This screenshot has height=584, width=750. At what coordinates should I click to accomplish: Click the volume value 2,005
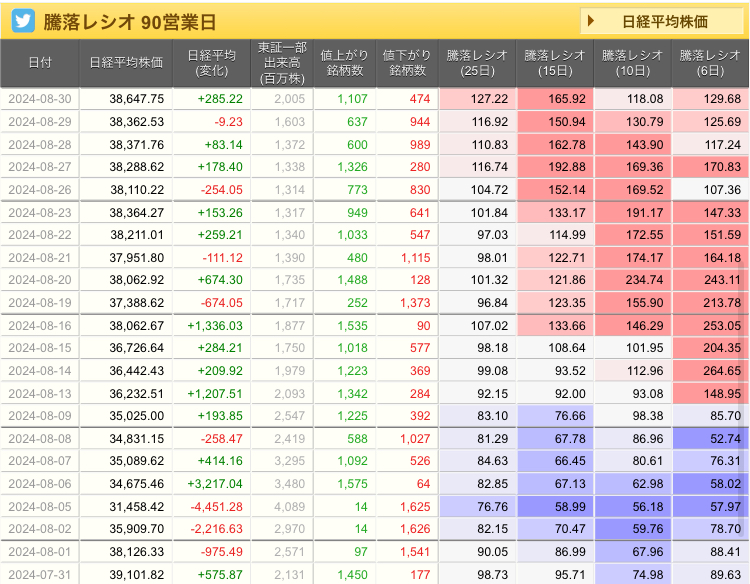point(289,99)
